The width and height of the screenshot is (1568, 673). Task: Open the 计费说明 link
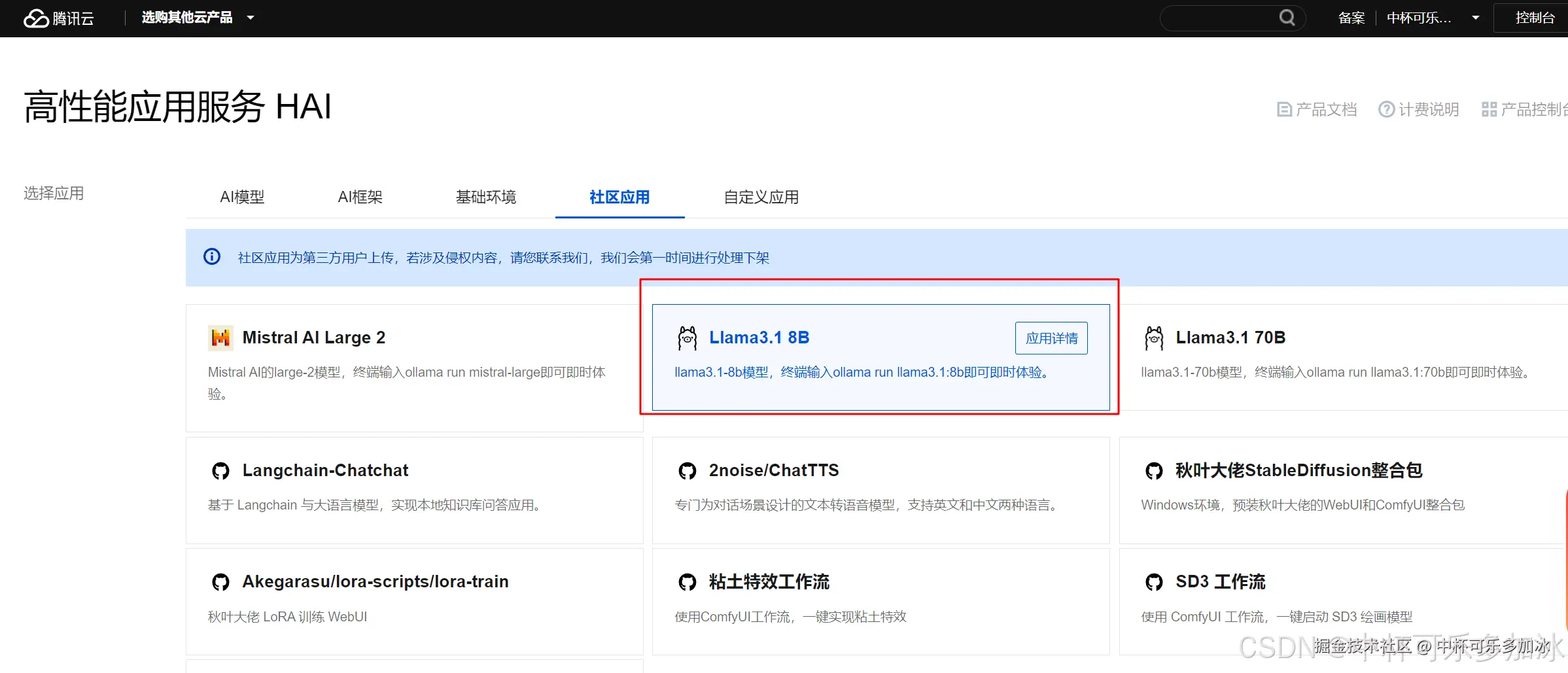(x=1420, y=109)
